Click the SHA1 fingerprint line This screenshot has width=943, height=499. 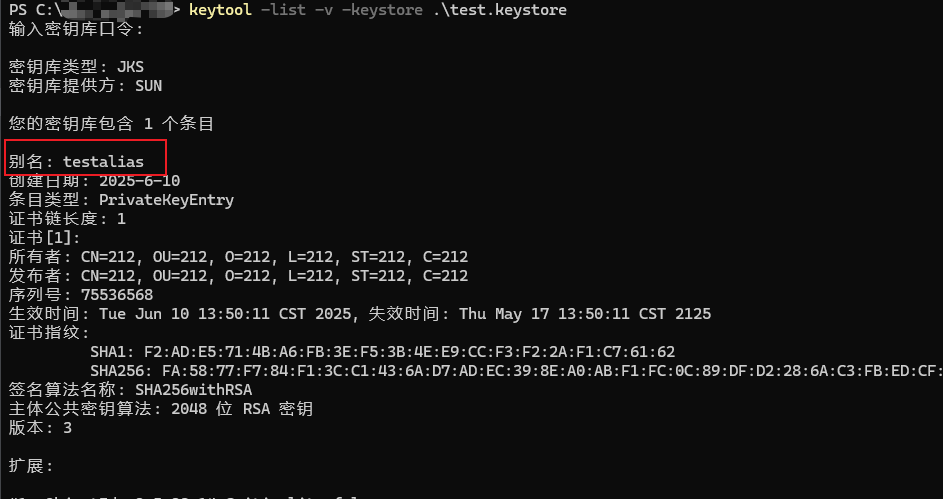pyautogui.click(x=382, y=352)
